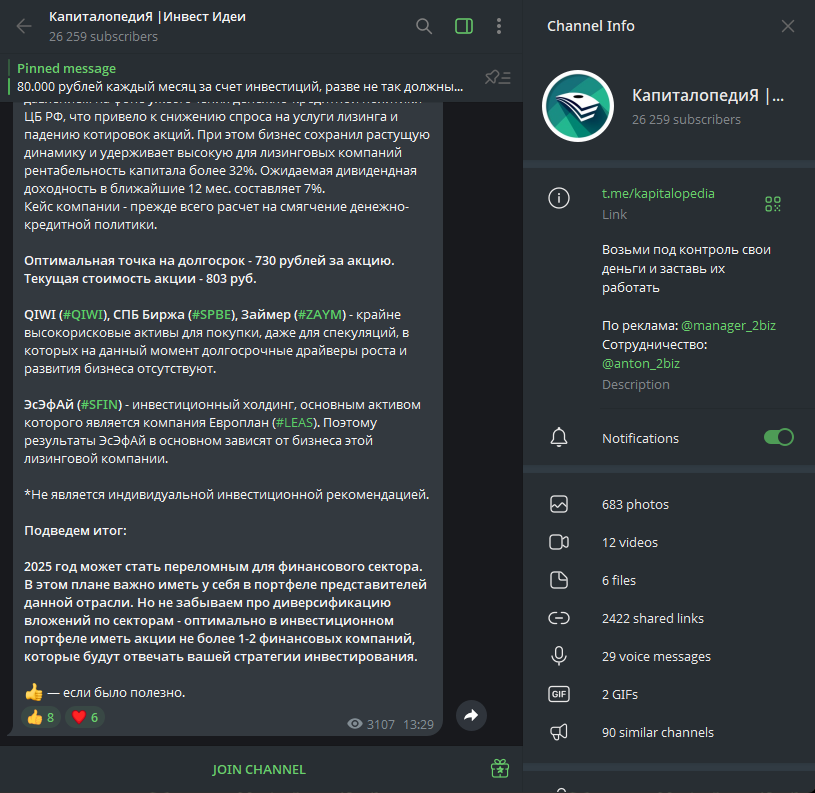Screen dimensions: 815x793
Task: Open 683 photos media list
Action: pyautogui.click(x=669, y=504)
